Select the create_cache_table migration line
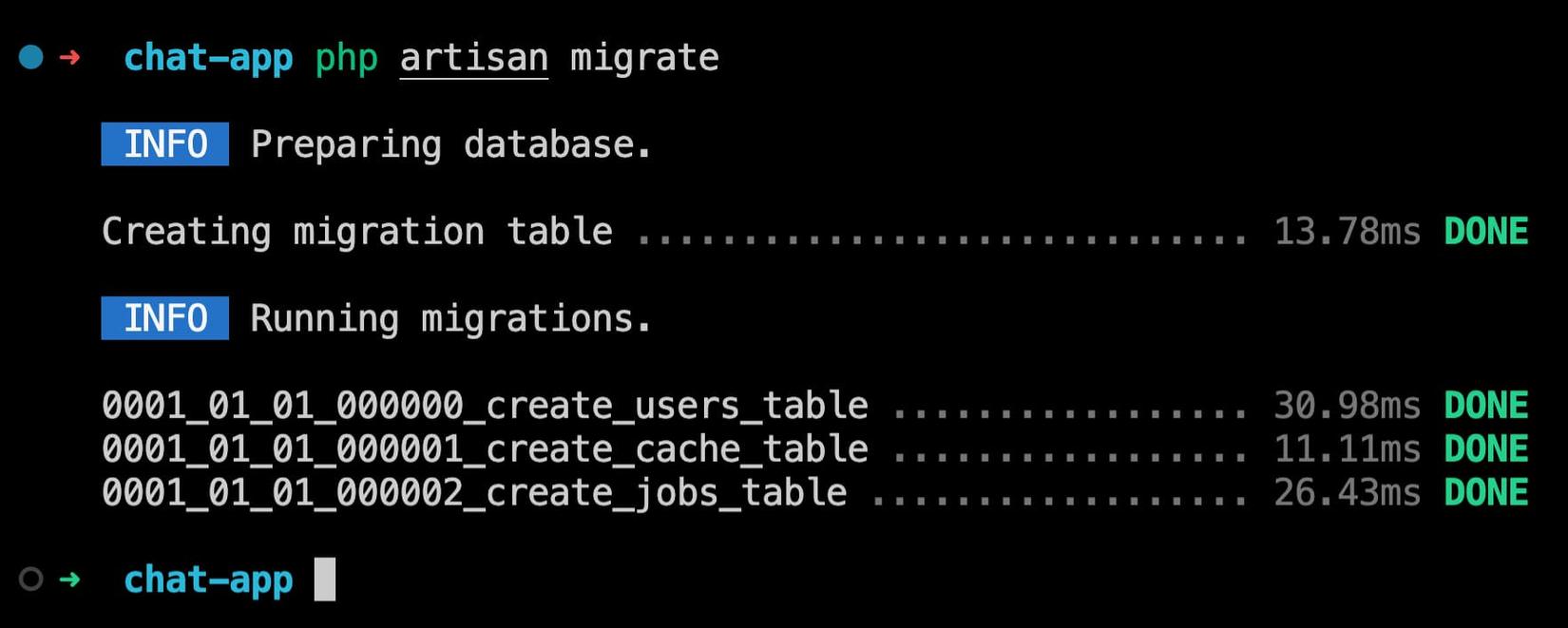This screenshot has width=1568, height=628. coord(815,449)
